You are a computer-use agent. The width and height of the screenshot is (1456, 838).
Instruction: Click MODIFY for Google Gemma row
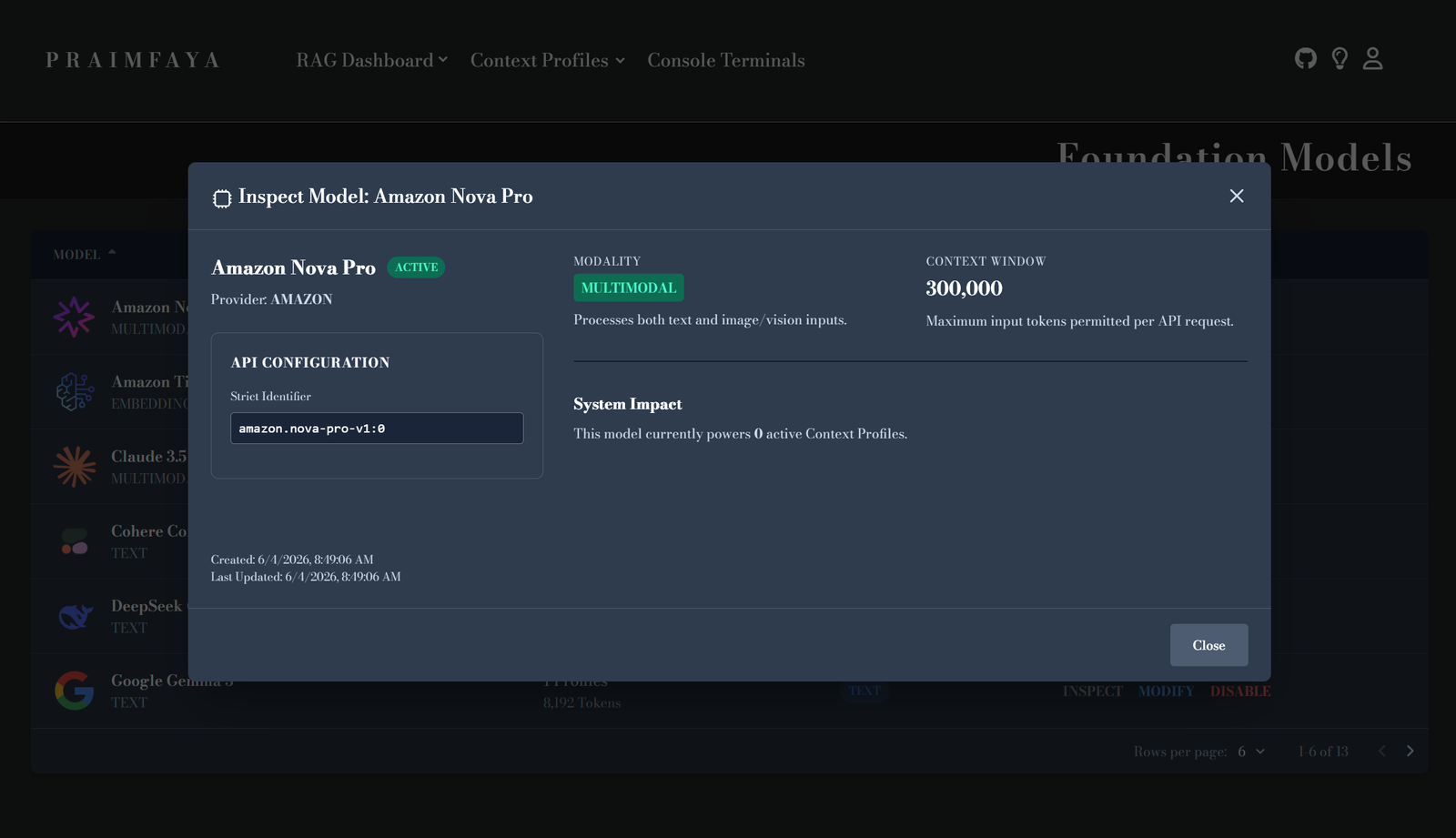tap(1166, 692)
